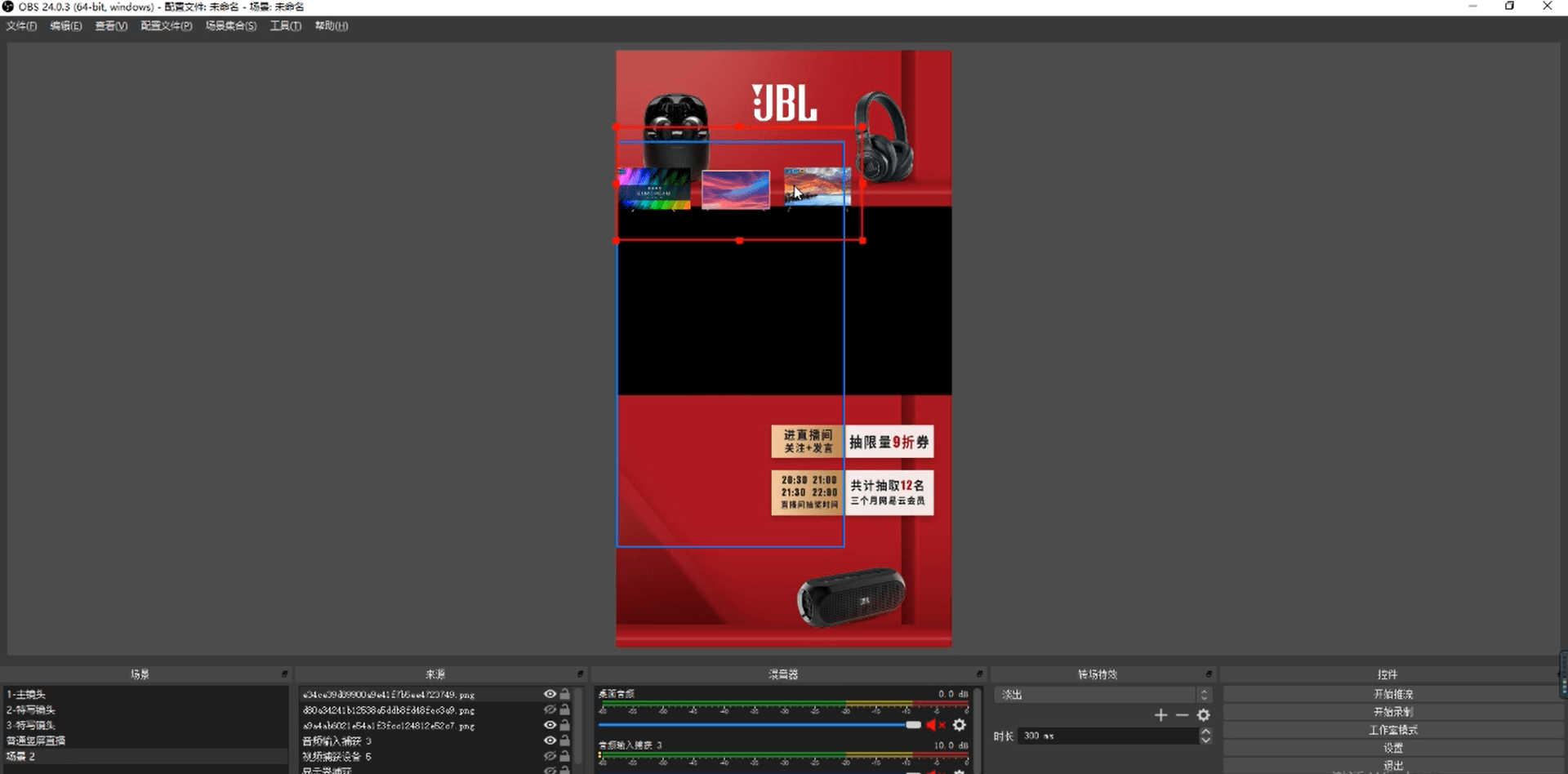This screenshot has height=774, width=1568.
Task: Select the 音频输入捕获 3 source row
Action: tap(435, 741)
